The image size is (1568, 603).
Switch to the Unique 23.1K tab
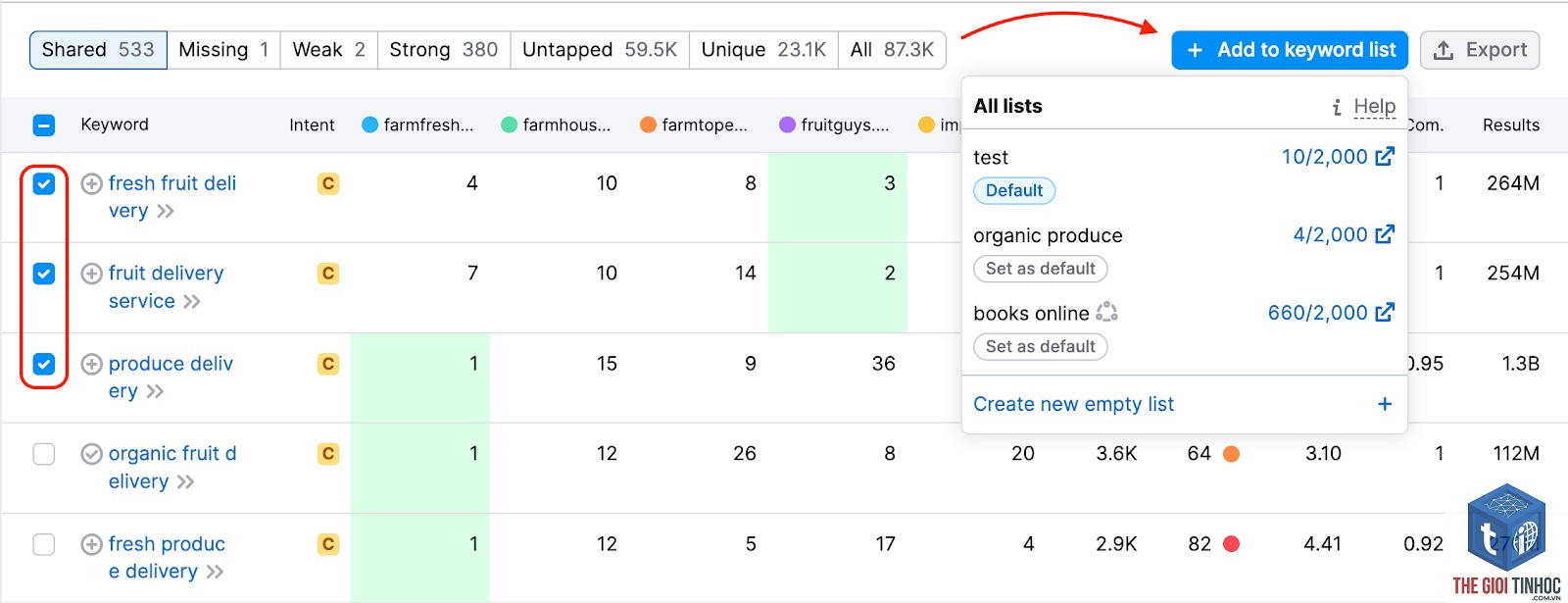click(x=763, y=50)
